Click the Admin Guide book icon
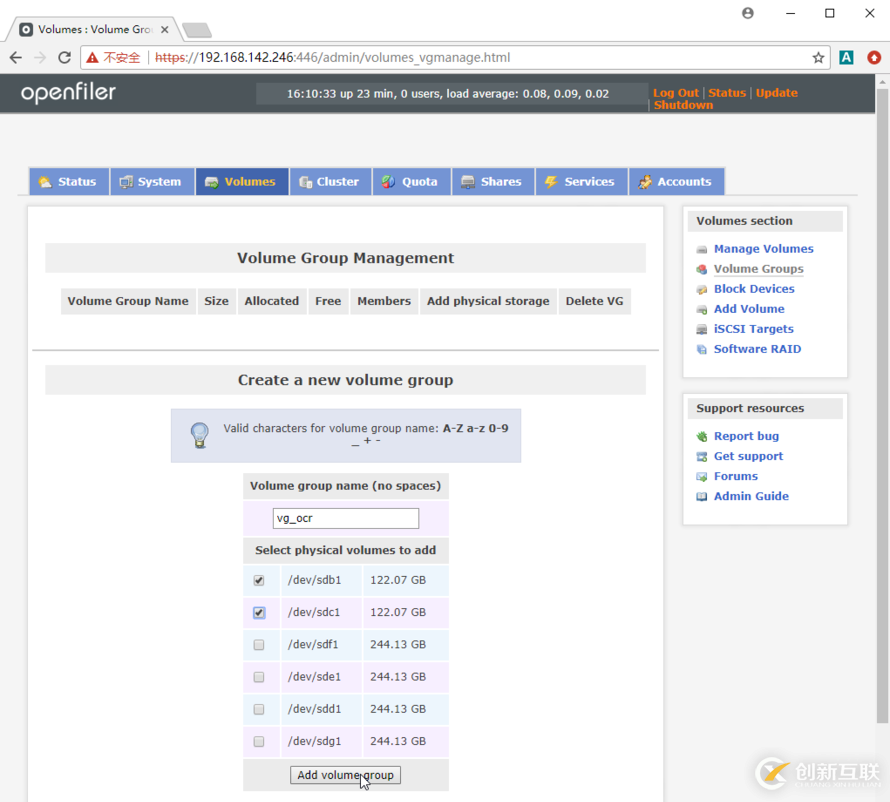The height and width of the screenshot is (802, 890). tap(702, 497)
